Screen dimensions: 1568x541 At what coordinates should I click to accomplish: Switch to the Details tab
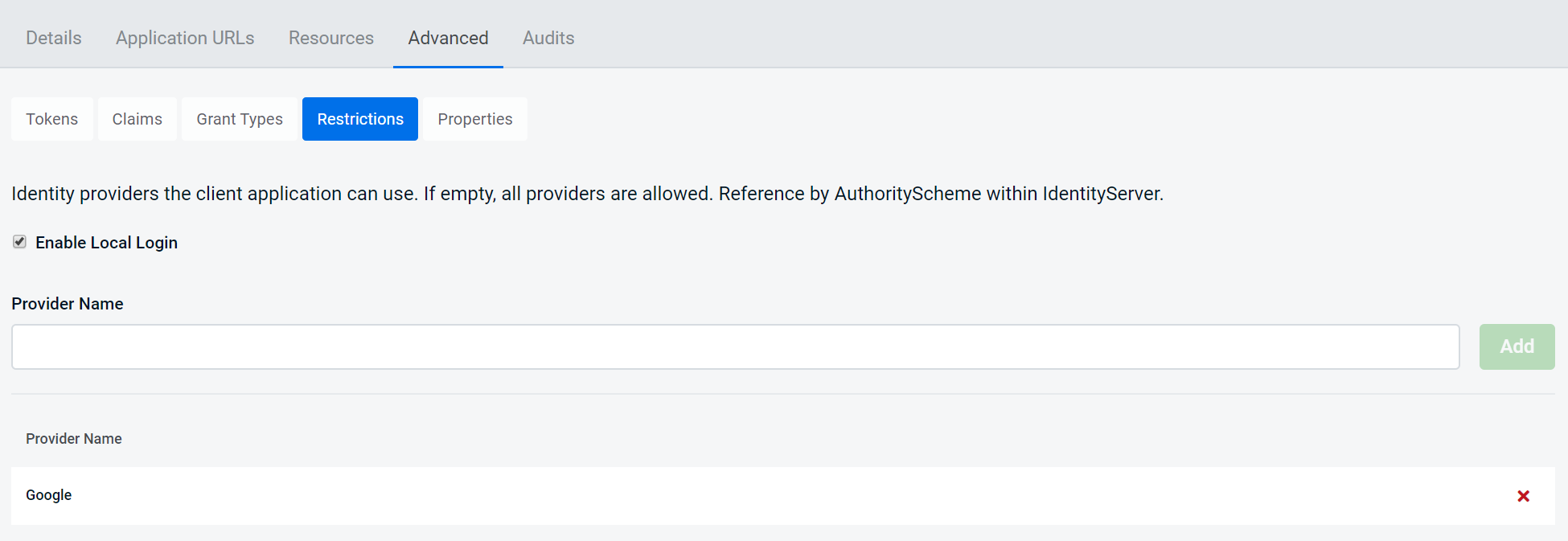coord(53,38)
